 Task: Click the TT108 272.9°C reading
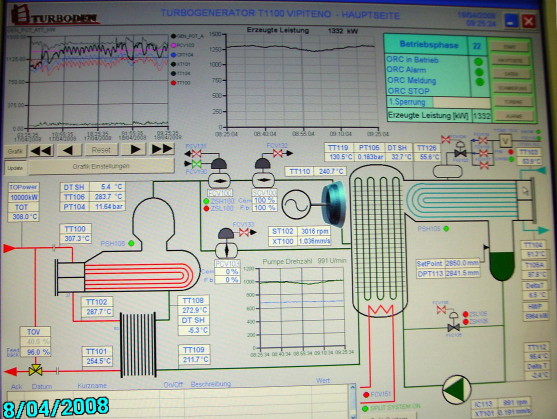pos(194,310)
